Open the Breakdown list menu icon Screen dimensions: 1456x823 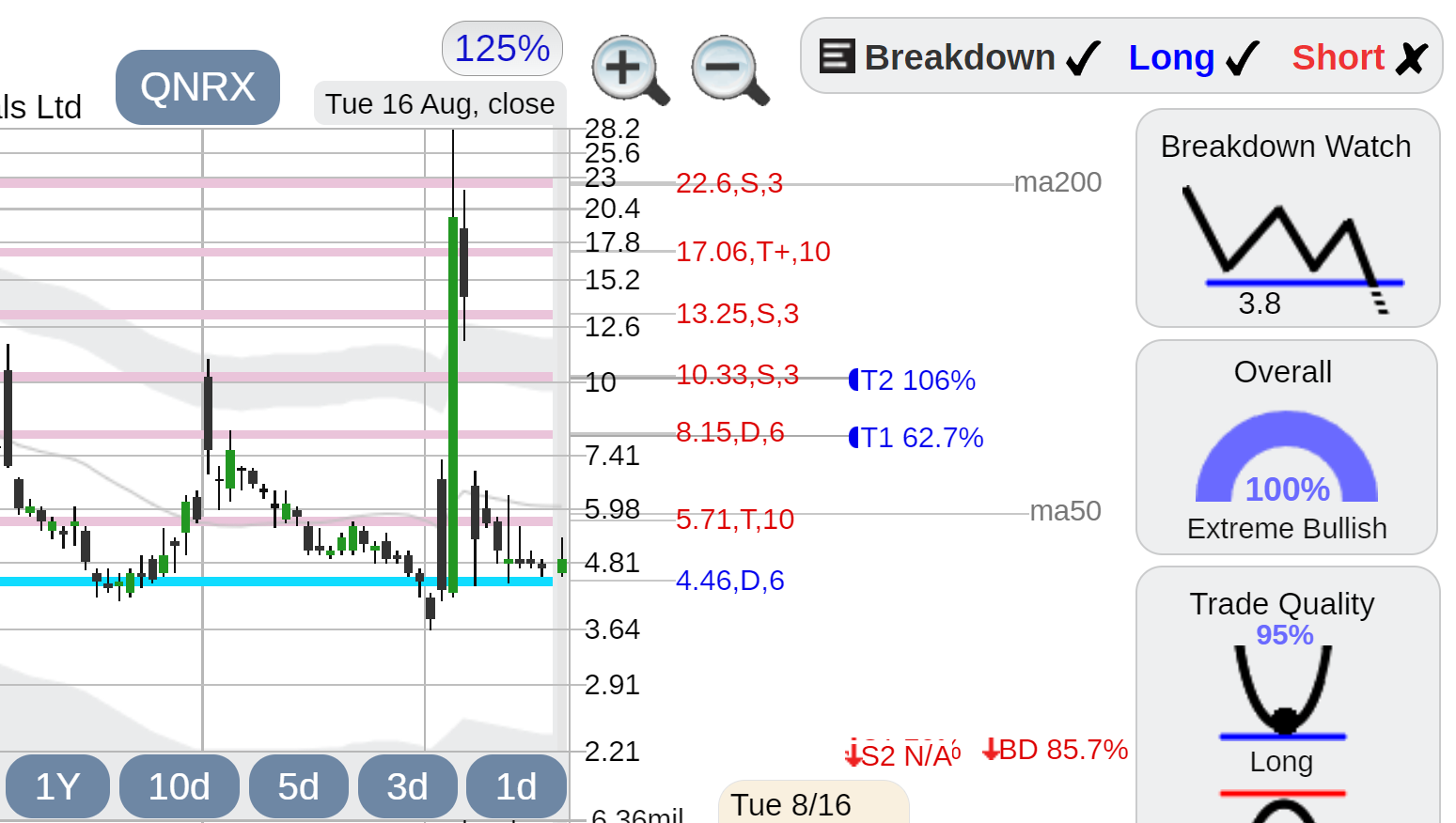coord(836,56)
